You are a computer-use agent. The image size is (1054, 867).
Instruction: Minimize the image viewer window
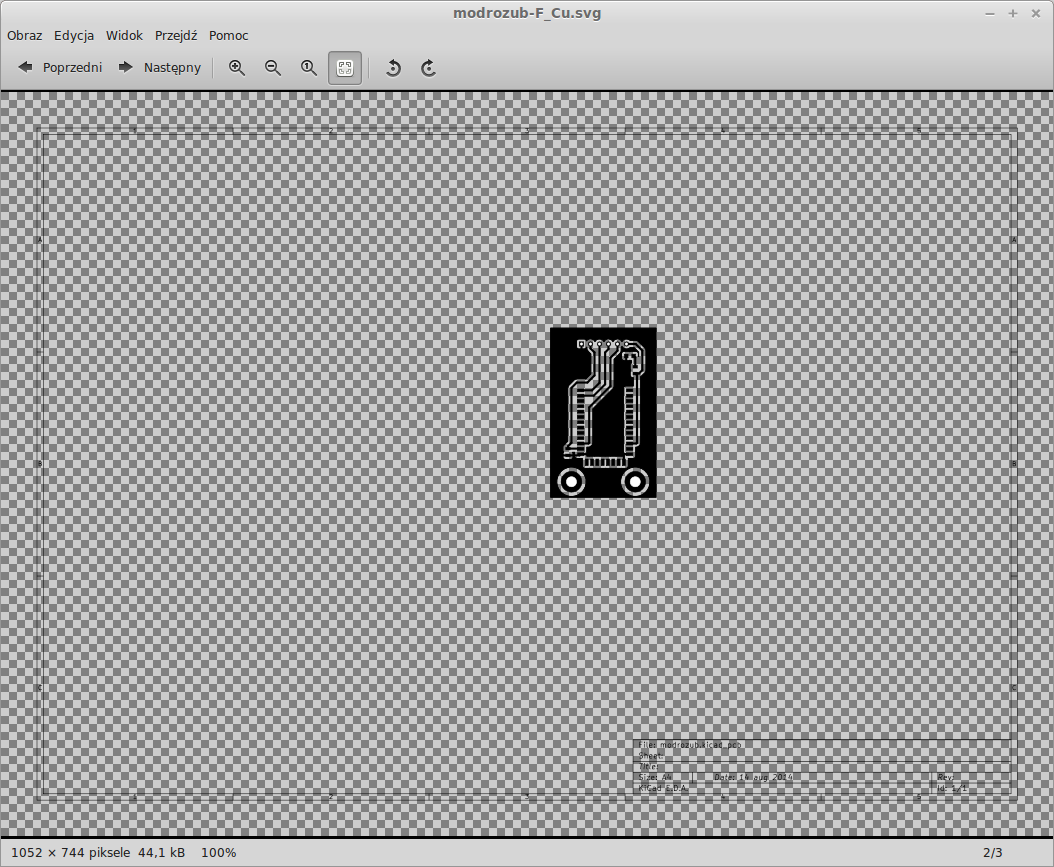[x=990, y=13]
